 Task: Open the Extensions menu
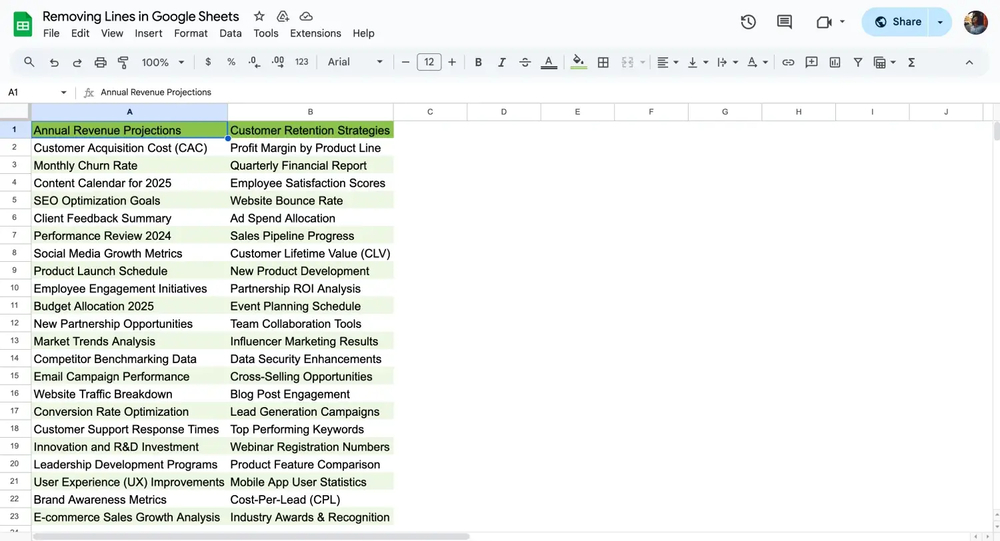point(315,33)
